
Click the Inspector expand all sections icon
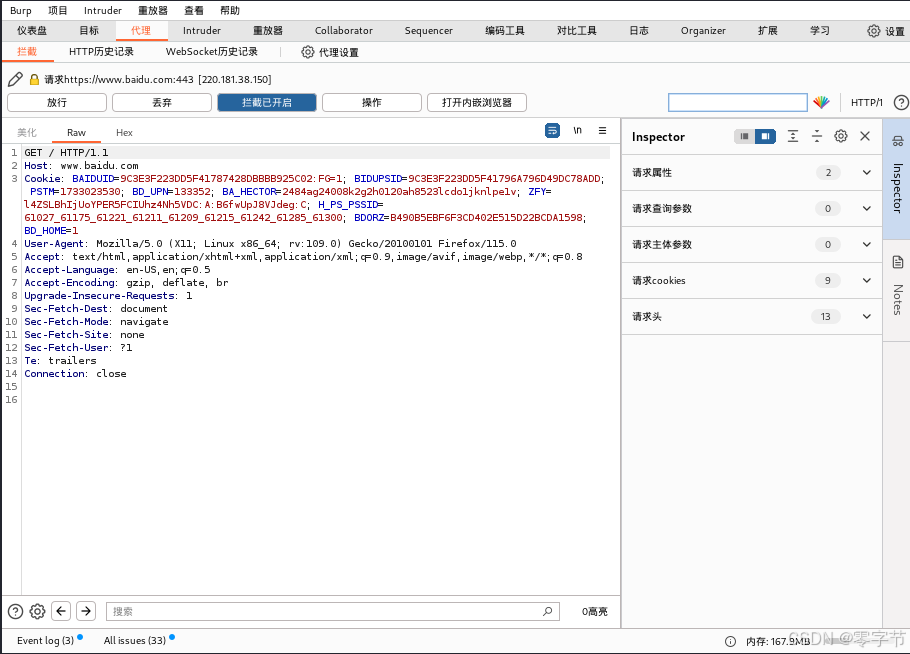(x=793, y=136)
